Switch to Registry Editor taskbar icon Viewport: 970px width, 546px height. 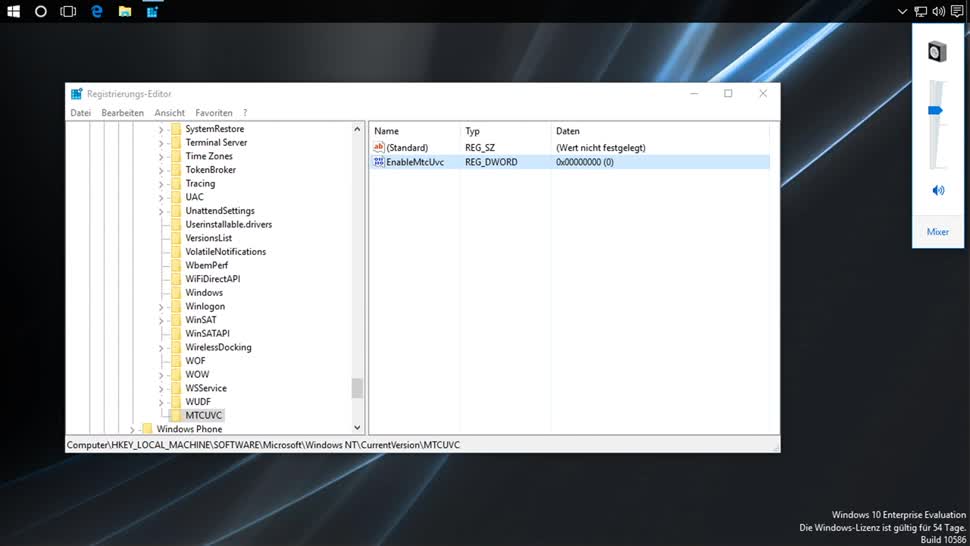pyautogui.click(x=152, y=11)
